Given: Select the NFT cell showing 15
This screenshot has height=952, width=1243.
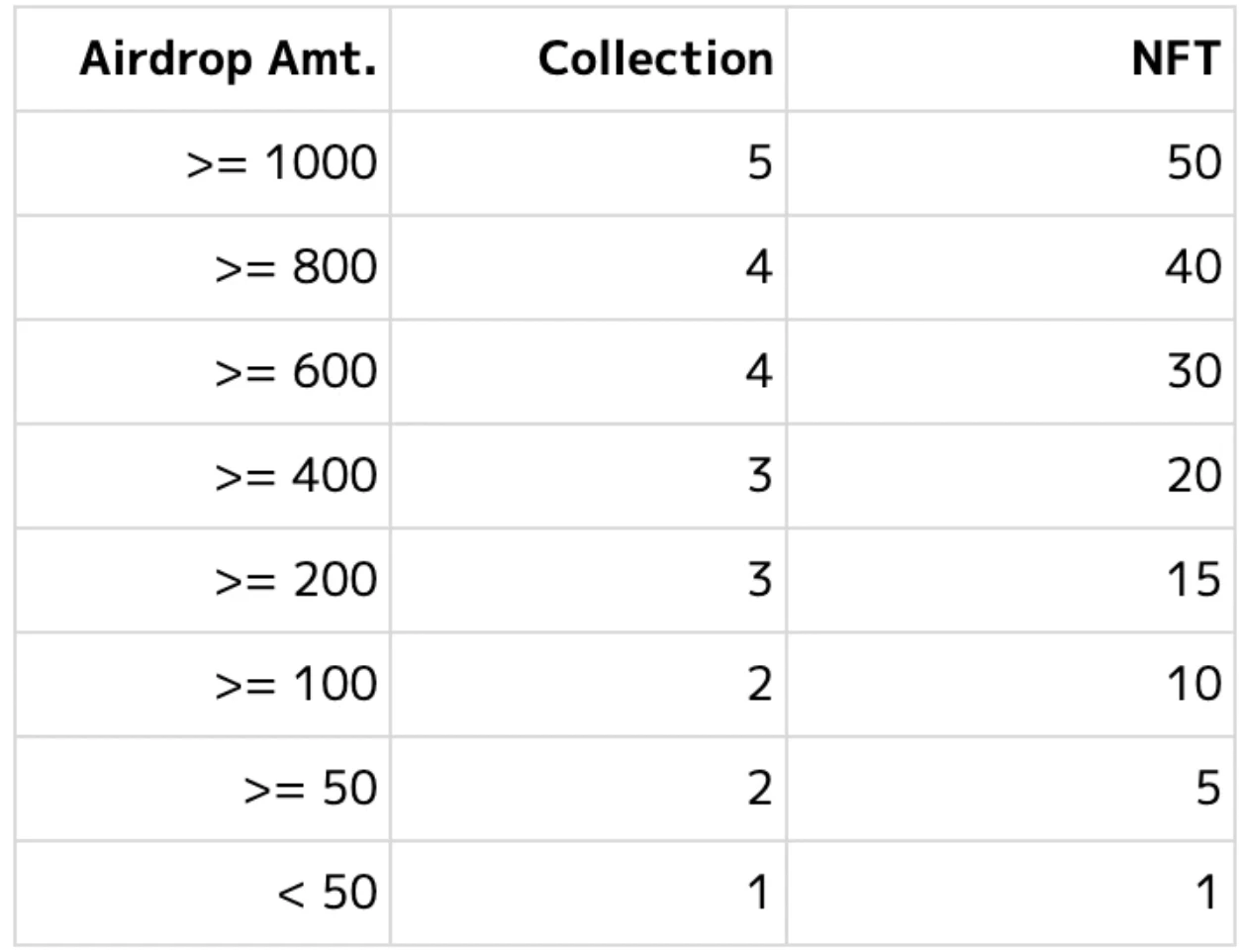Looking at the screenshot, I should pyautogui.click(x=1194, y=580).
